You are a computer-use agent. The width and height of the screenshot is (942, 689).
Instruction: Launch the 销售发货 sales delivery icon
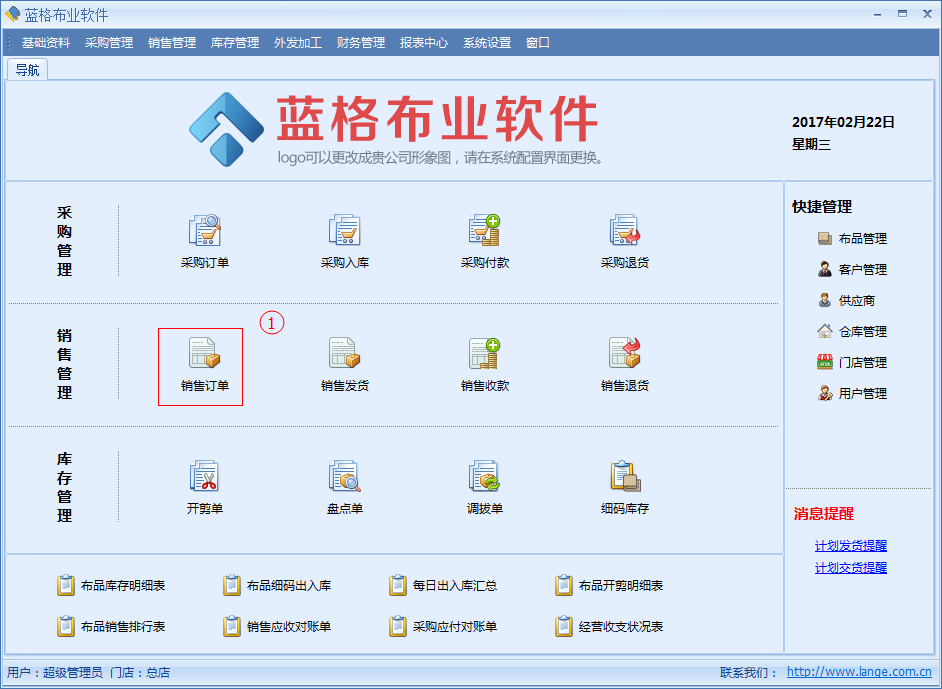(x=344, y=355)
